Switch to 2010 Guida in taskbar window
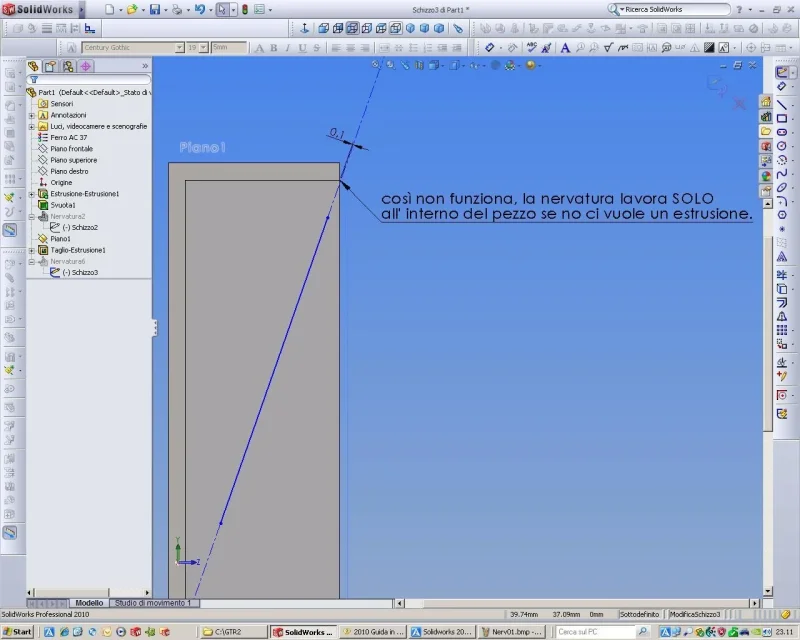 (373, 632)
